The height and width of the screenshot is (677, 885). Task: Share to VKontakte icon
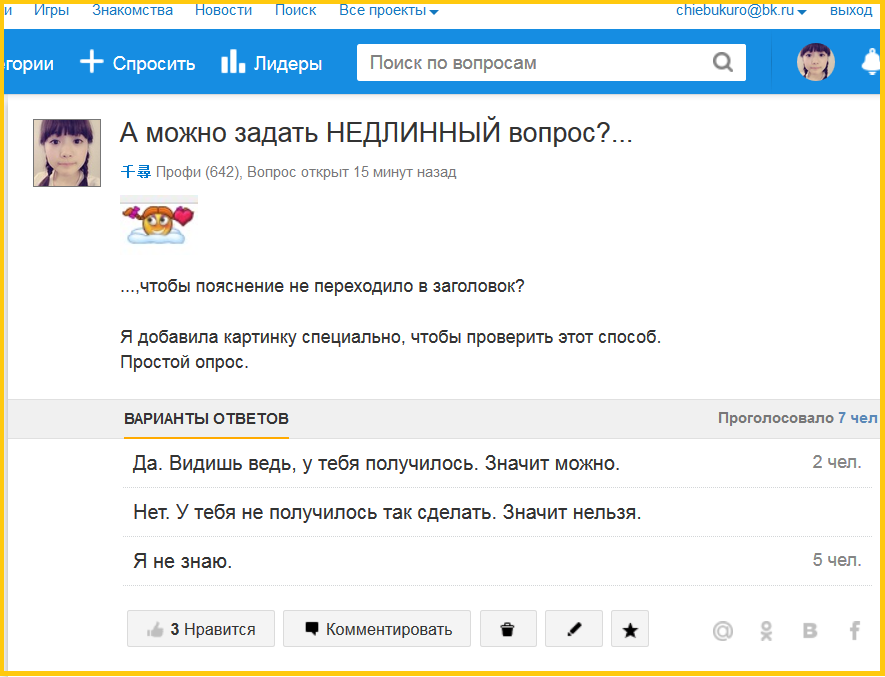coord(810,630)
